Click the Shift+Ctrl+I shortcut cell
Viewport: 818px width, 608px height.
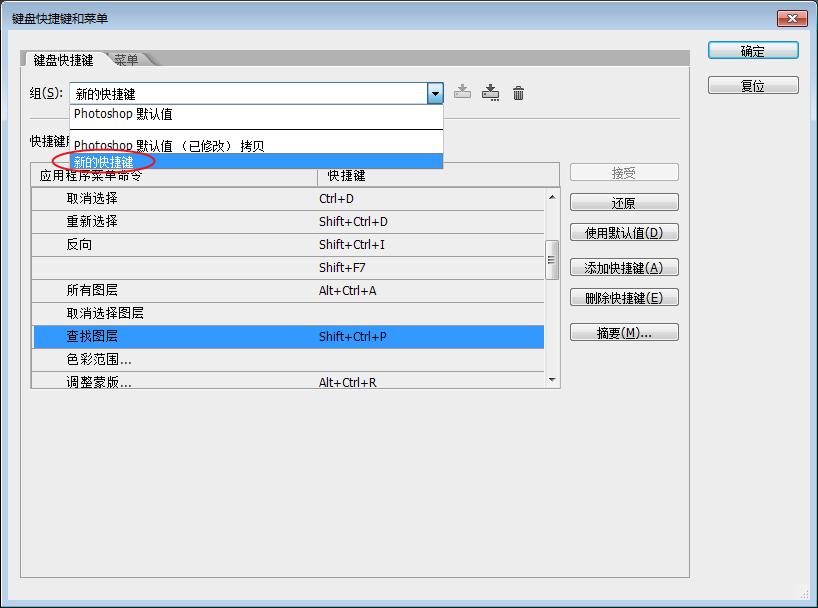tap(352, 245)
